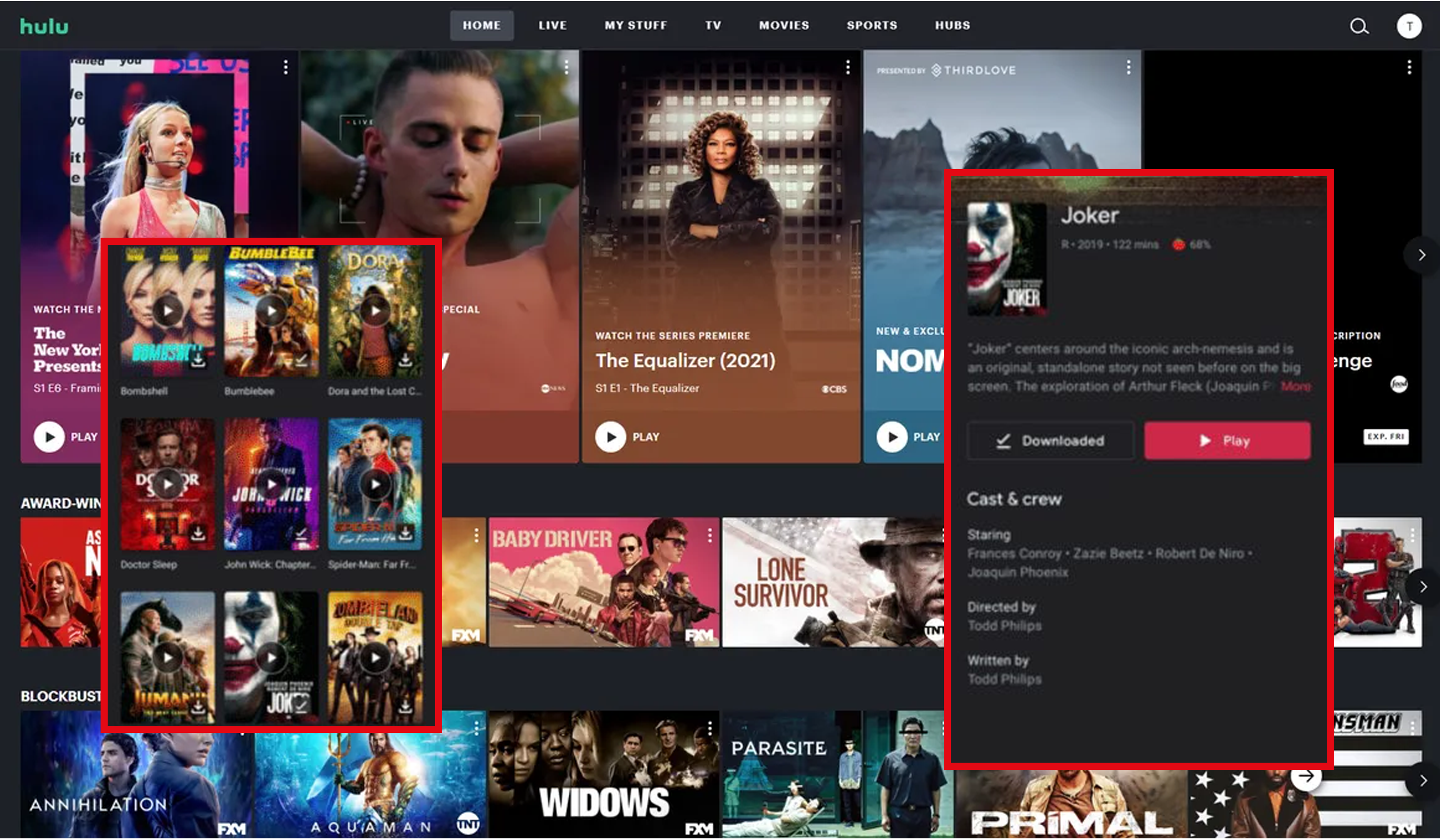Open the HUBS tab
Image resolution: width=1440 pixels, height=840 pixels.
952,26
